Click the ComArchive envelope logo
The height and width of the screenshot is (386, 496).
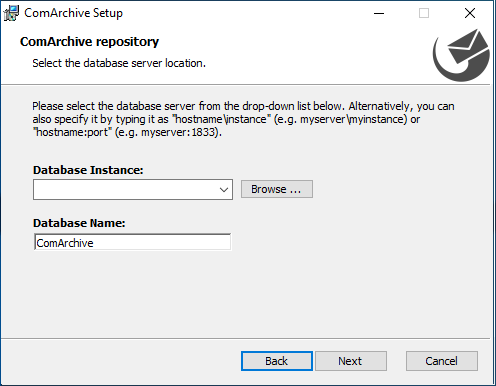461,55
